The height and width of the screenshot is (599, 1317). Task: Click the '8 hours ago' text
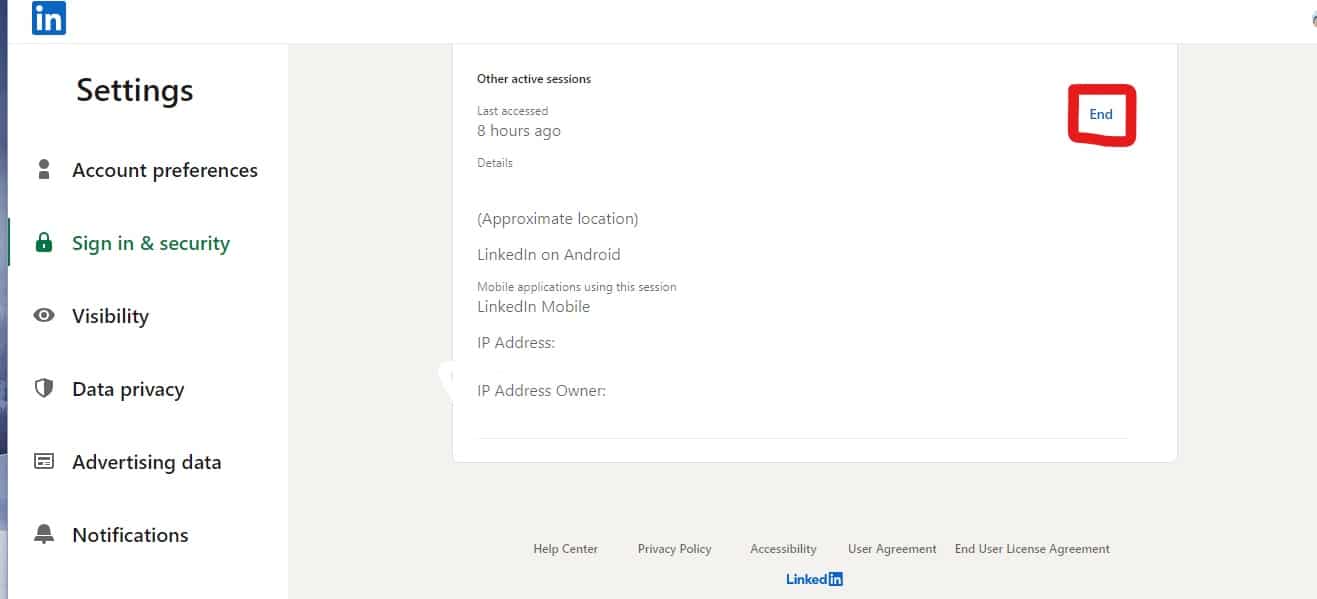click(x=519, y=131)
